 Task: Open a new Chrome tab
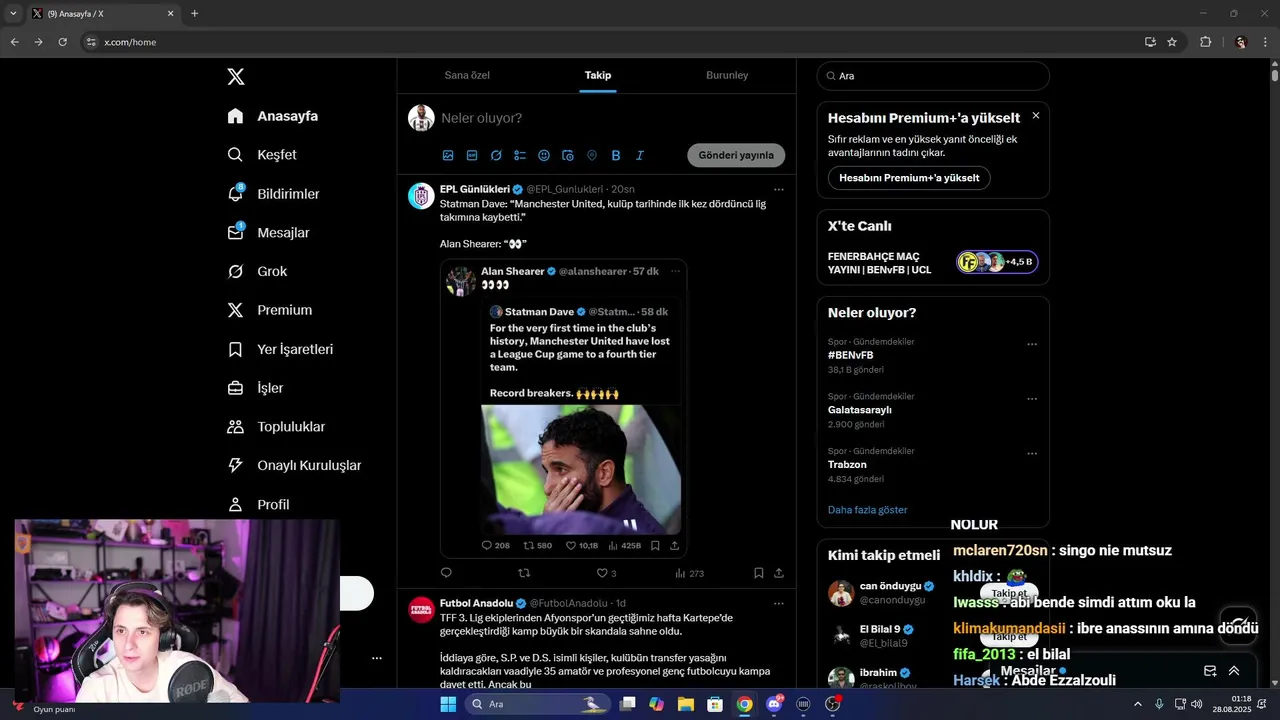pyautogui.click(x=194, y=13)
